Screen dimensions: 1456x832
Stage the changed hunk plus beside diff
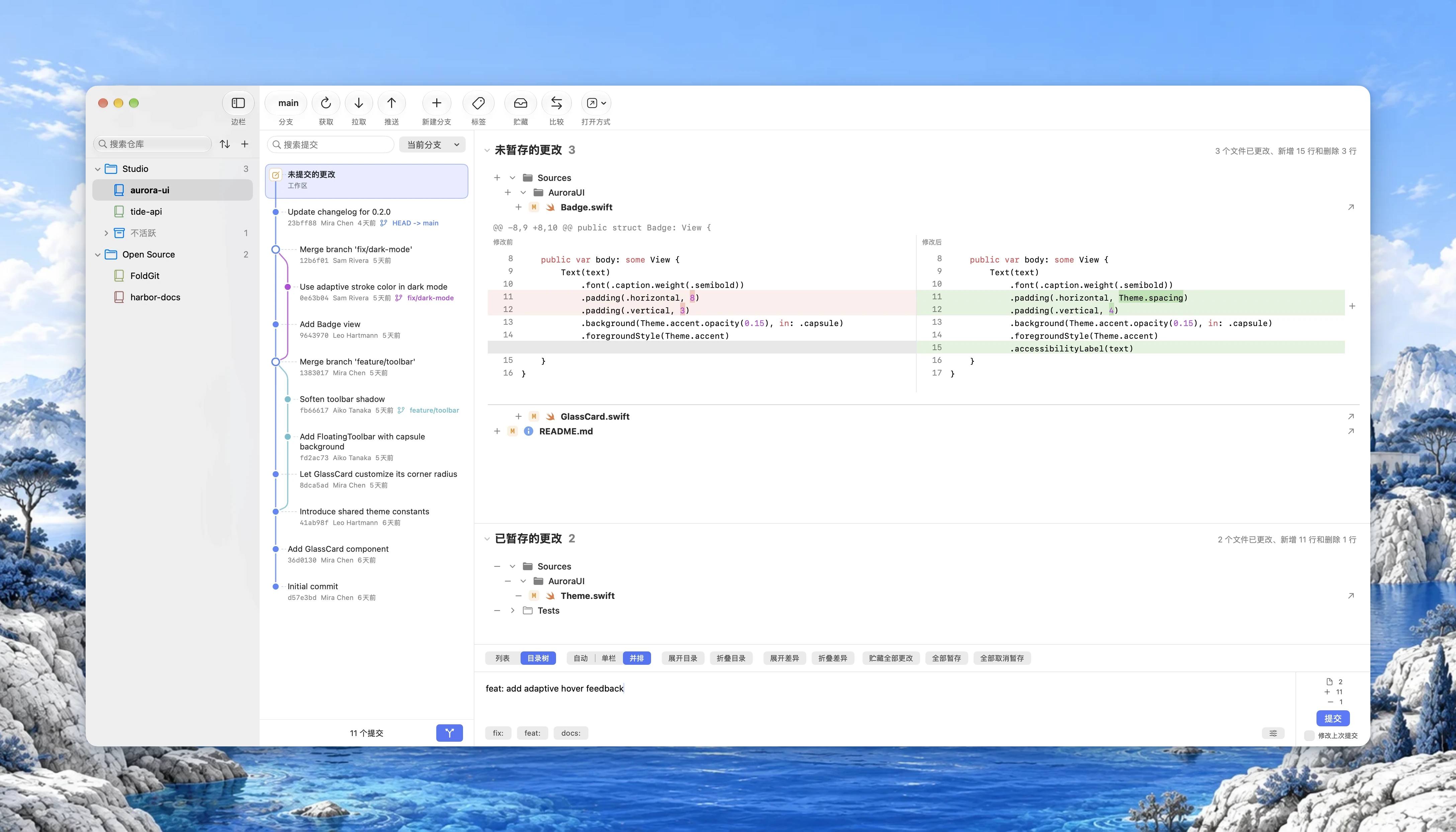click(x=1352, y=306)
